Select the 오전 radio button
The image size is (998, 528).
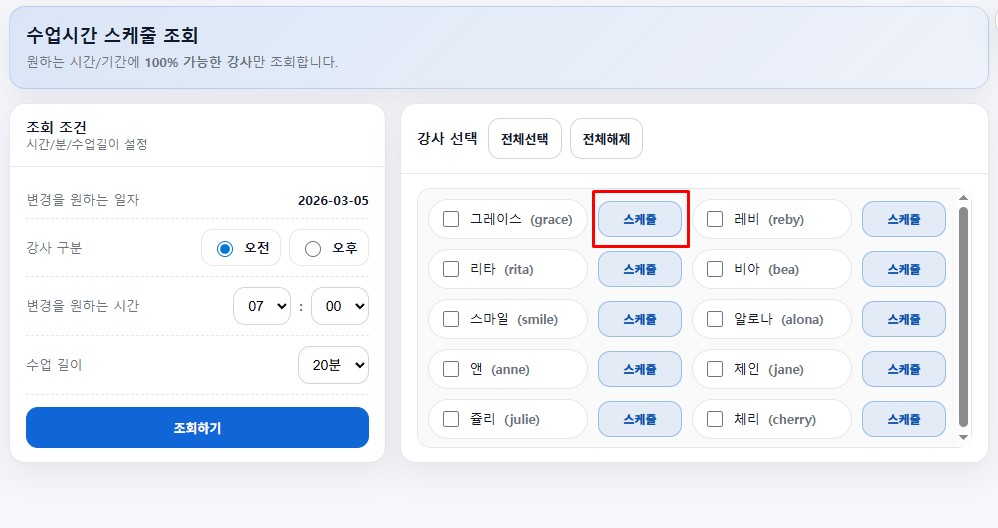225,248
